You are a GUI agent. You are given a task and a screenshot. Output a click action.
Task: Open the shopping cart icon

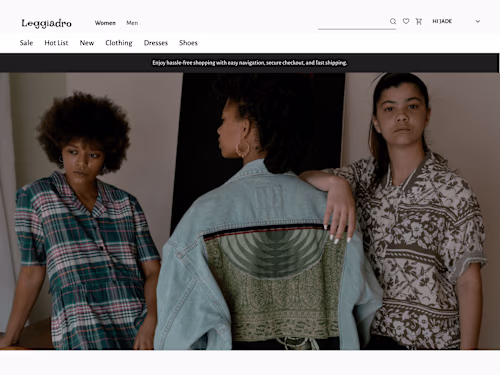tap(419, 21)
